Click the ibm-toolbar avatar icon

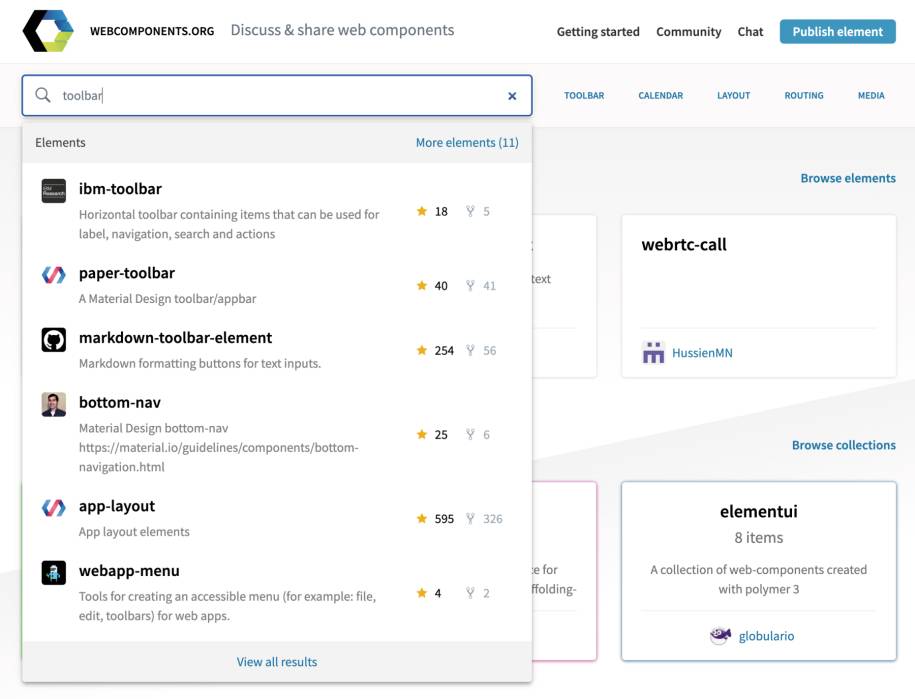click(54, 191)
